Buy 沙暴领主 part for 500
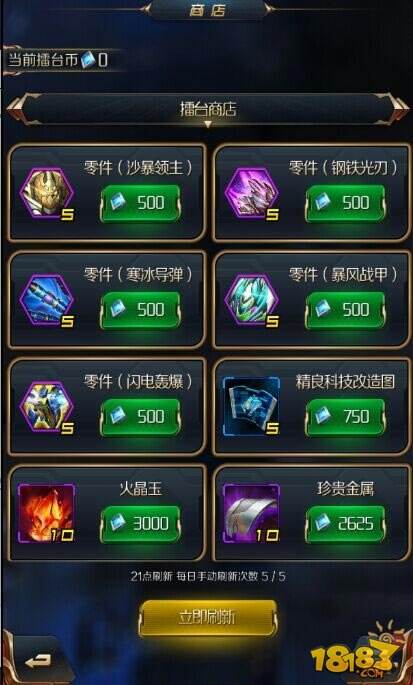Screen dimensions: 413x685 coord(140,203)
